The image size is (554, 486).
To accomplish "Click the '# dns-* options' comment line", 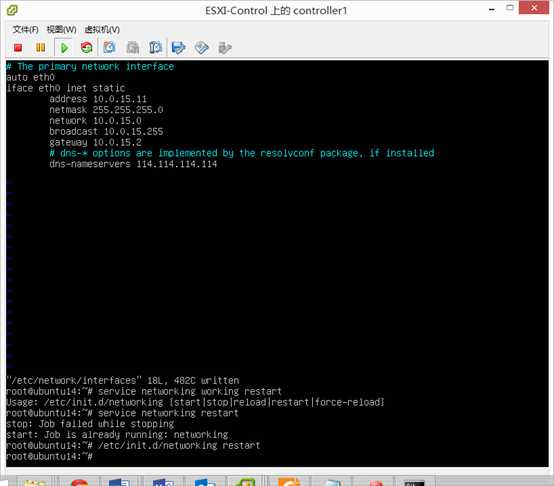I will [242, 153].
